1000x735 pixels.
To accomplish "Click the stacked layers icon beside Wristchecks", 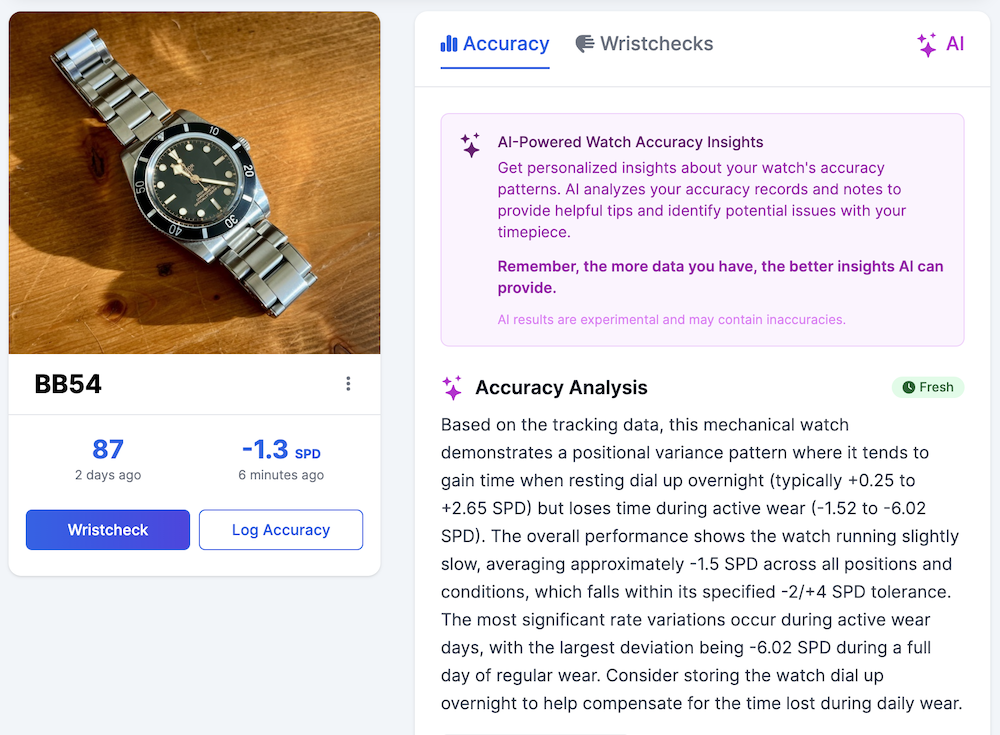I will (584, 43).
